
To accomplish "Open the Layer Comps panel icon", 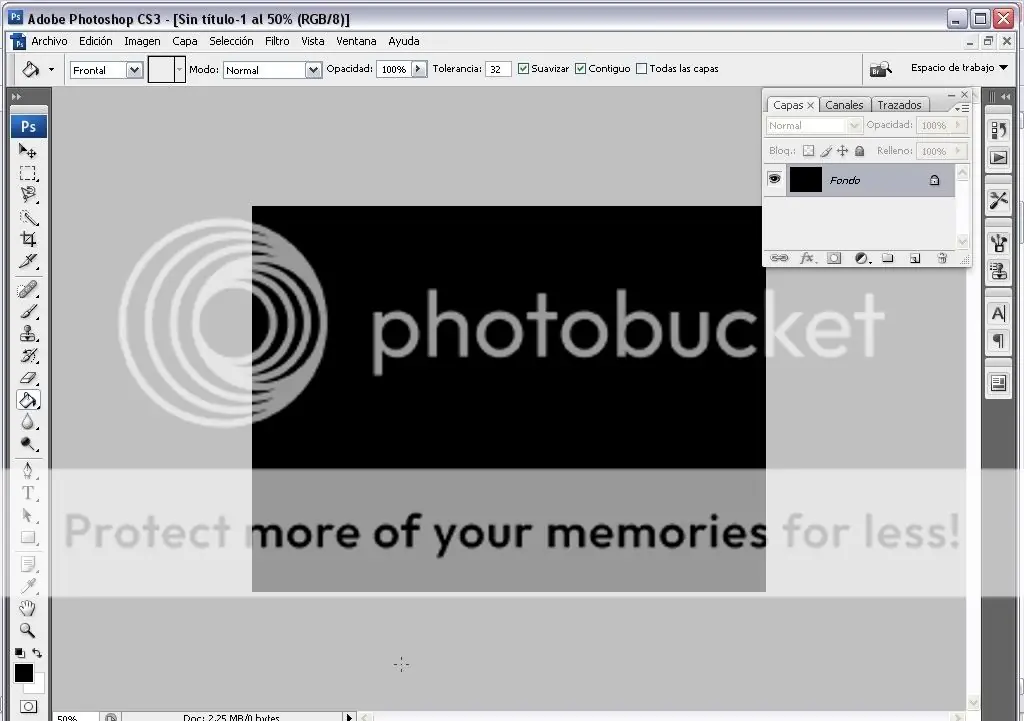I will [999, 383].
